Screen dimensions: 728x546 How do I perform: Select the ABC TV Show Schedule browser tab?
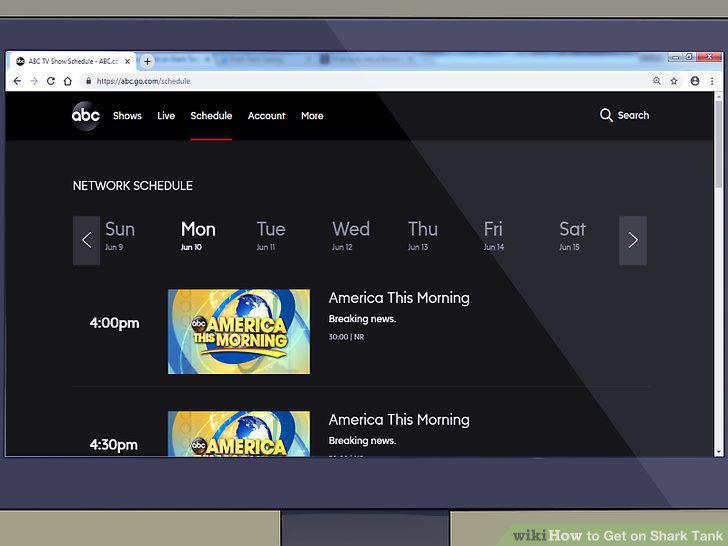(73, 61)
